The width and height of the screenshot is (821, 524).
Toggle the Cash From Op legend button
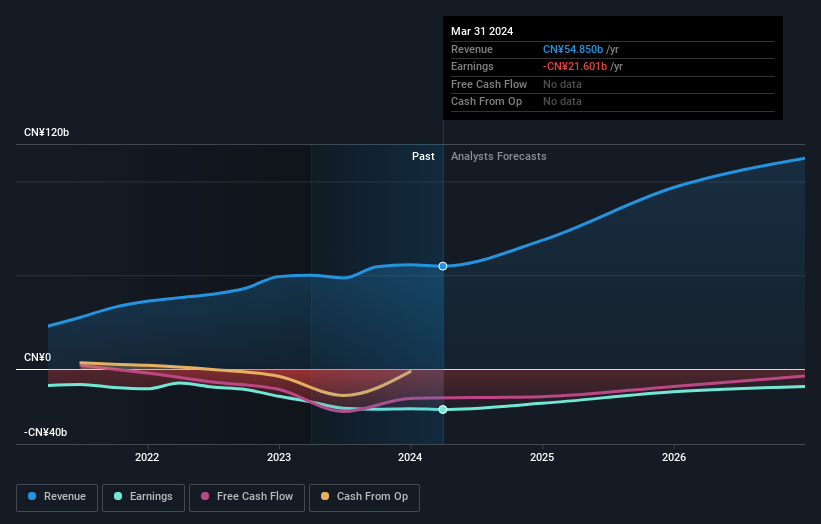[x=364, y=497]
